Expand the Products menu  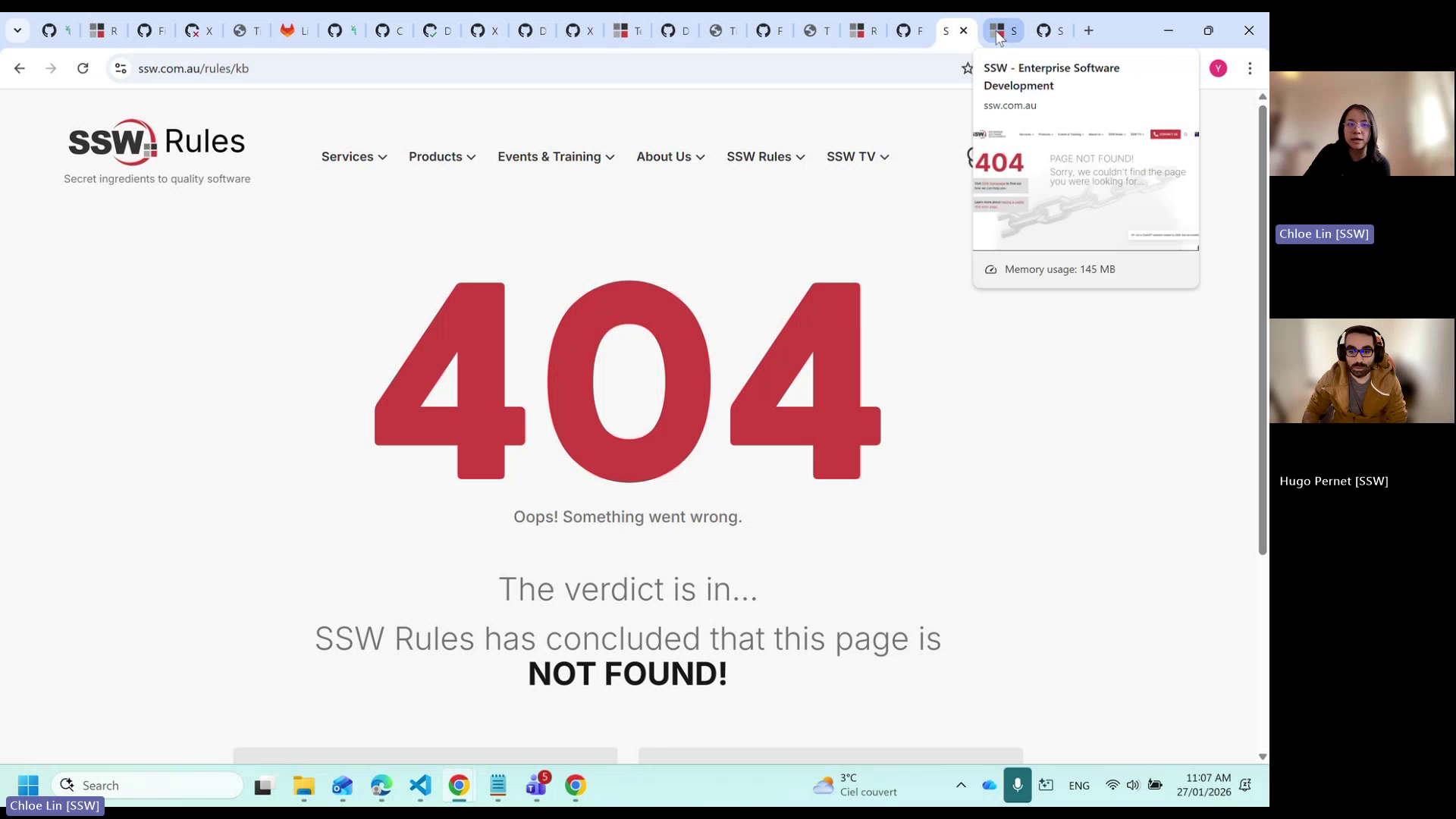coord(442,157)
